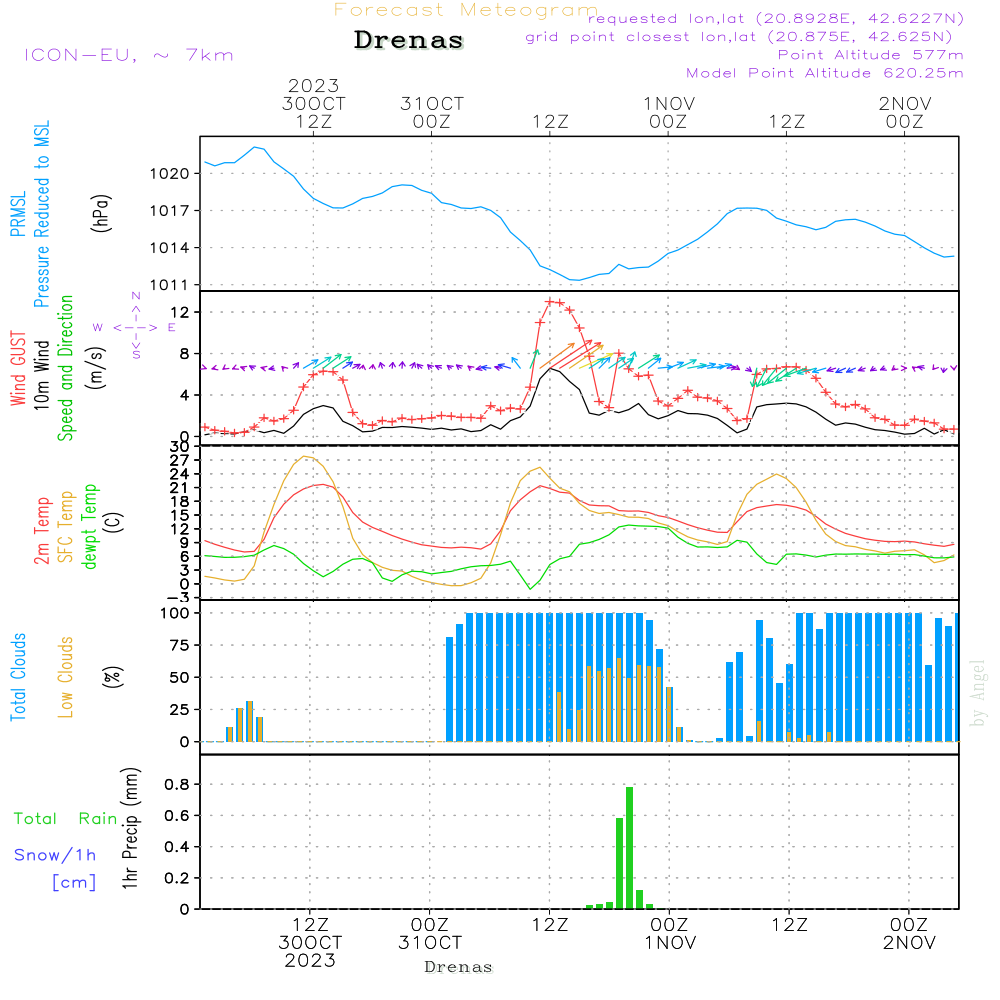The width and height of the screenshot is (1000, 1000).
Task: Click the small 'Drenas' caption at bottom
Action: pos(459,967)
